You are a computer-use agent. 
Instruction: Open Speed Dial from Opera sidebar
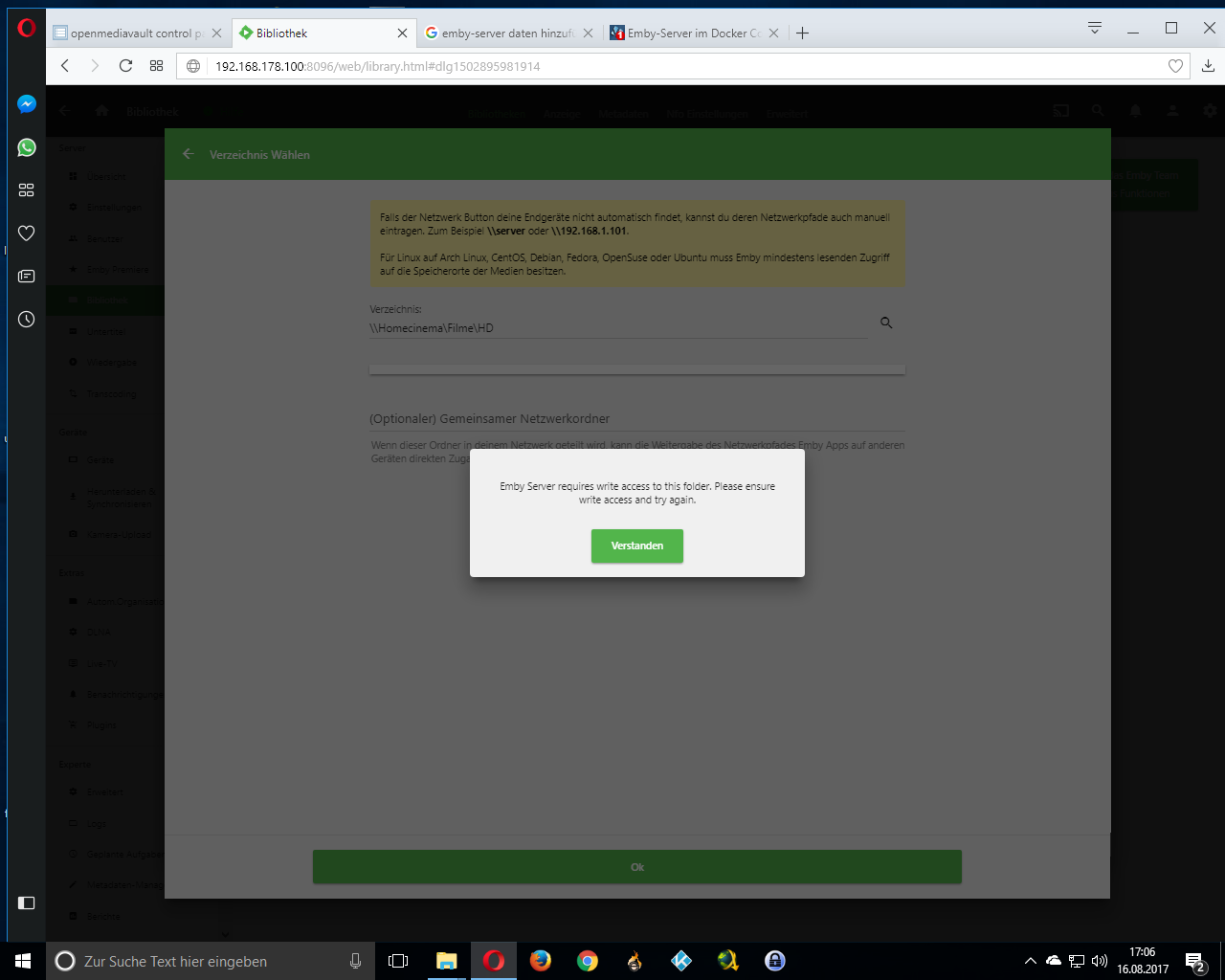27,190
